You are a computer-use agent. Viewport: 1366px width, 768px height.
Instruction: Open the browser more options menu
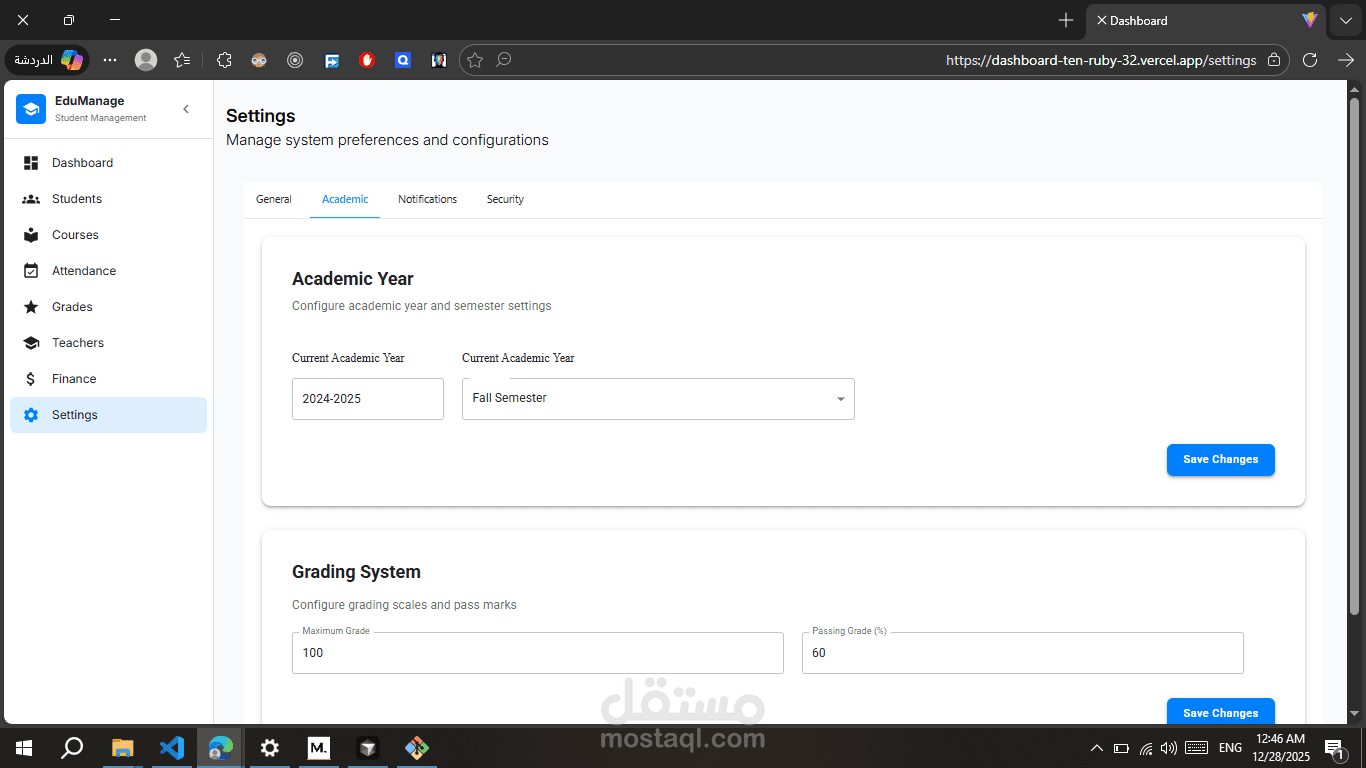[x=110, y=60]
